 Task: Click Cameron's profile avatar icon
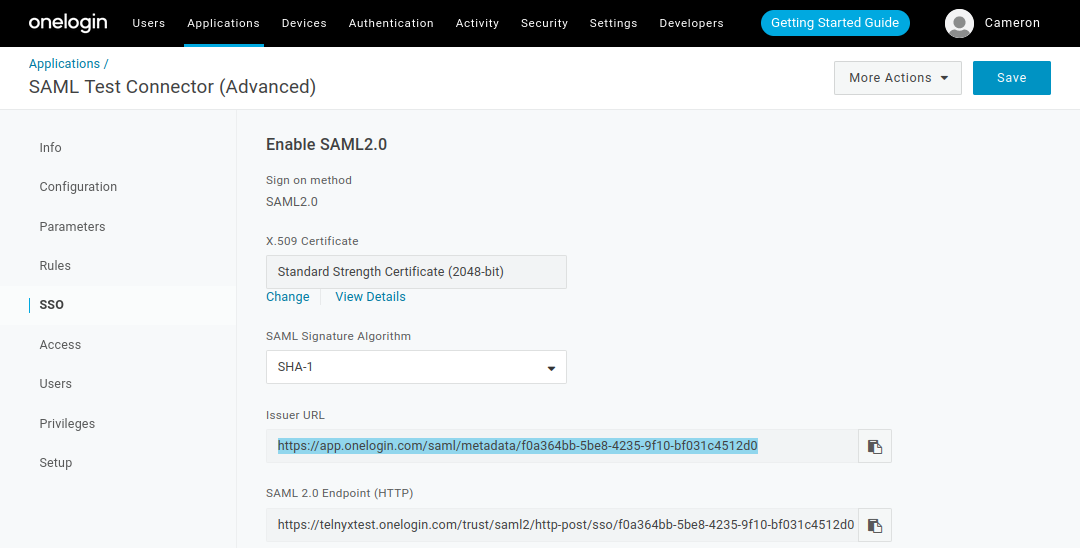pos(959,23)
